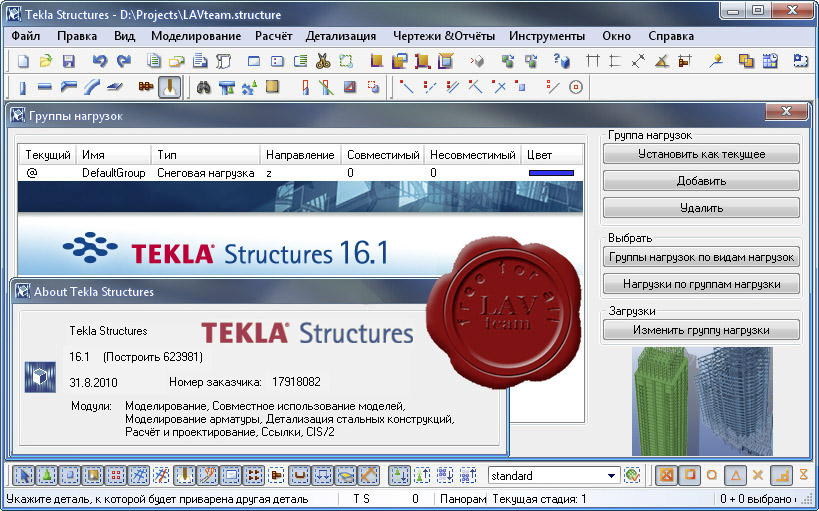The height and width of the screenshot is (511, 819).
Task: Open the Файл menu
Action: point(26,36)
